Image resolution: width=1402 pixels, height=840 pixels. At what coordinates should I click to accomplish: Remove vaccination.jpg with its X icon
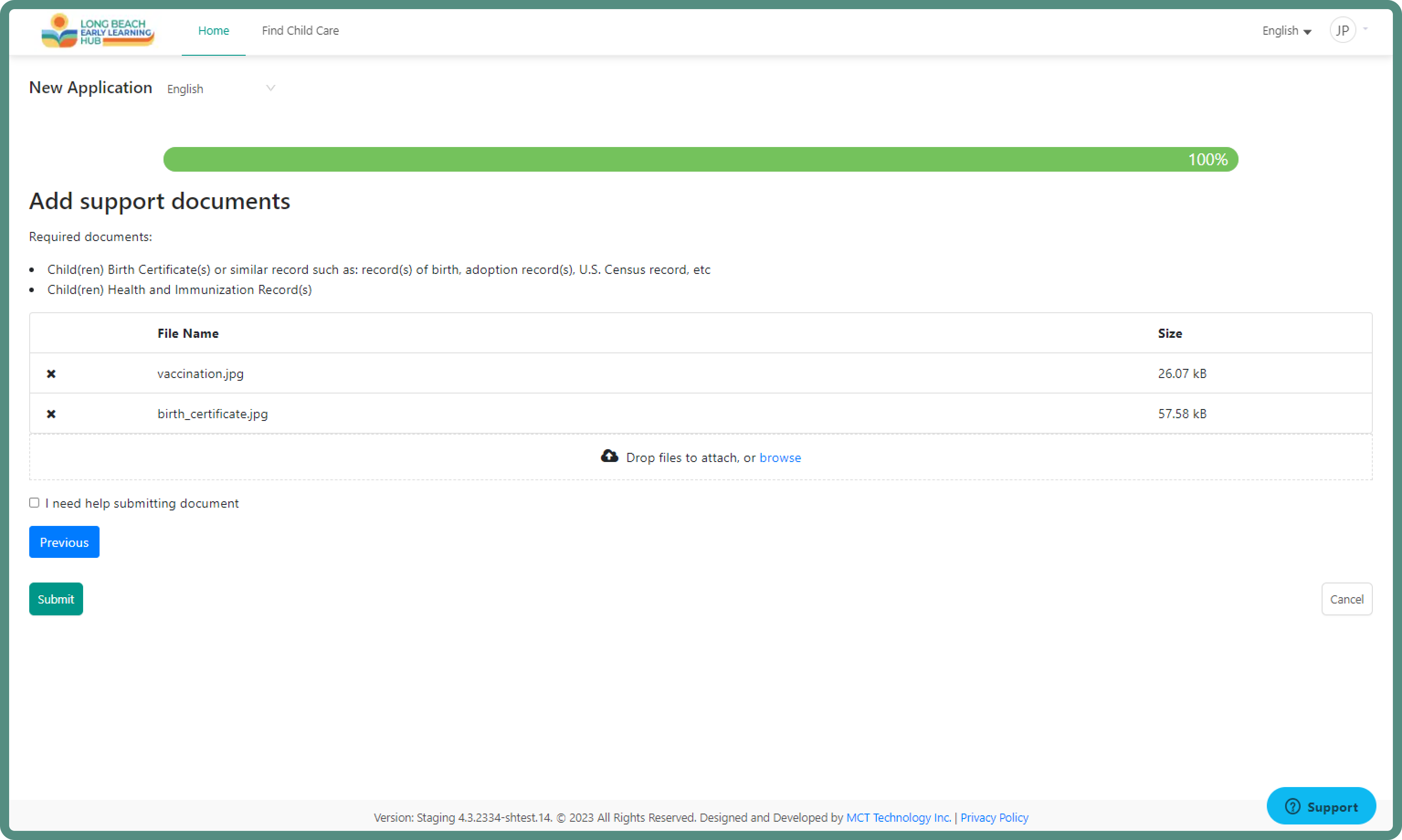click(51, 373)
